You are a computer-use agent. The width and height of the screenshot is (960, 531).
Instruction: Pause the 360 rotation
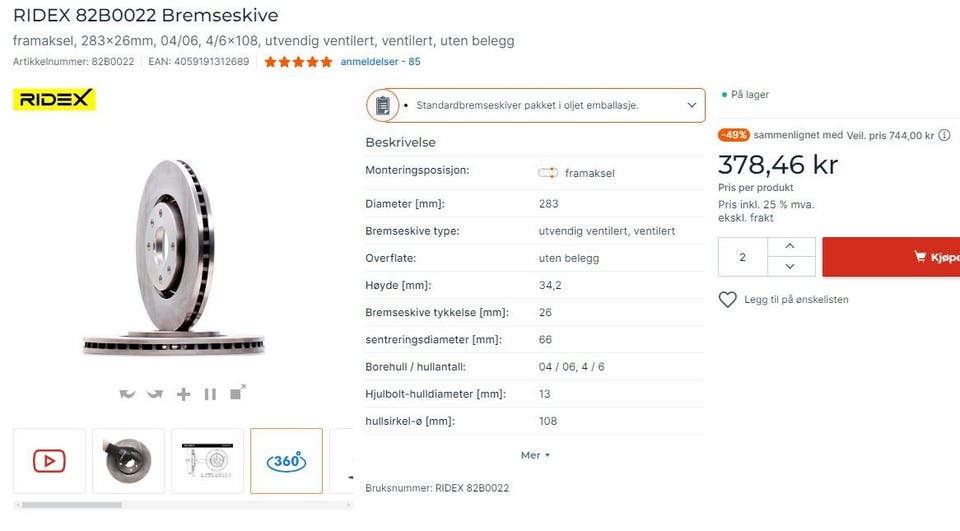(210, 394)
